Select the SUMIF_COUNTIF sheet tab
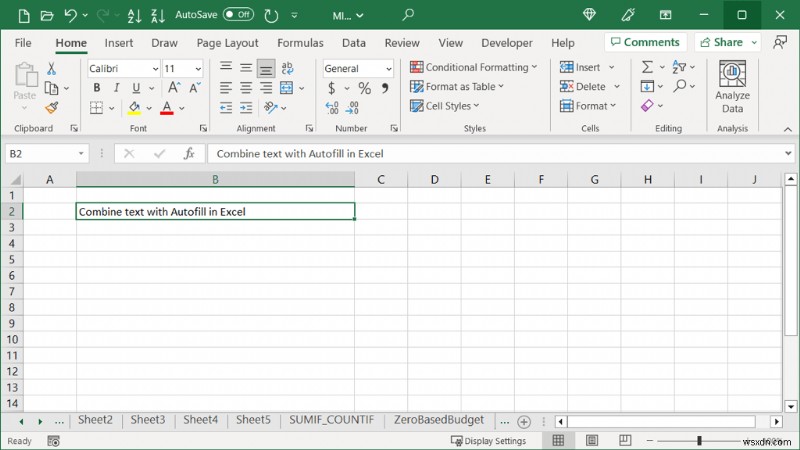800x450 pixels. point(332,420)
